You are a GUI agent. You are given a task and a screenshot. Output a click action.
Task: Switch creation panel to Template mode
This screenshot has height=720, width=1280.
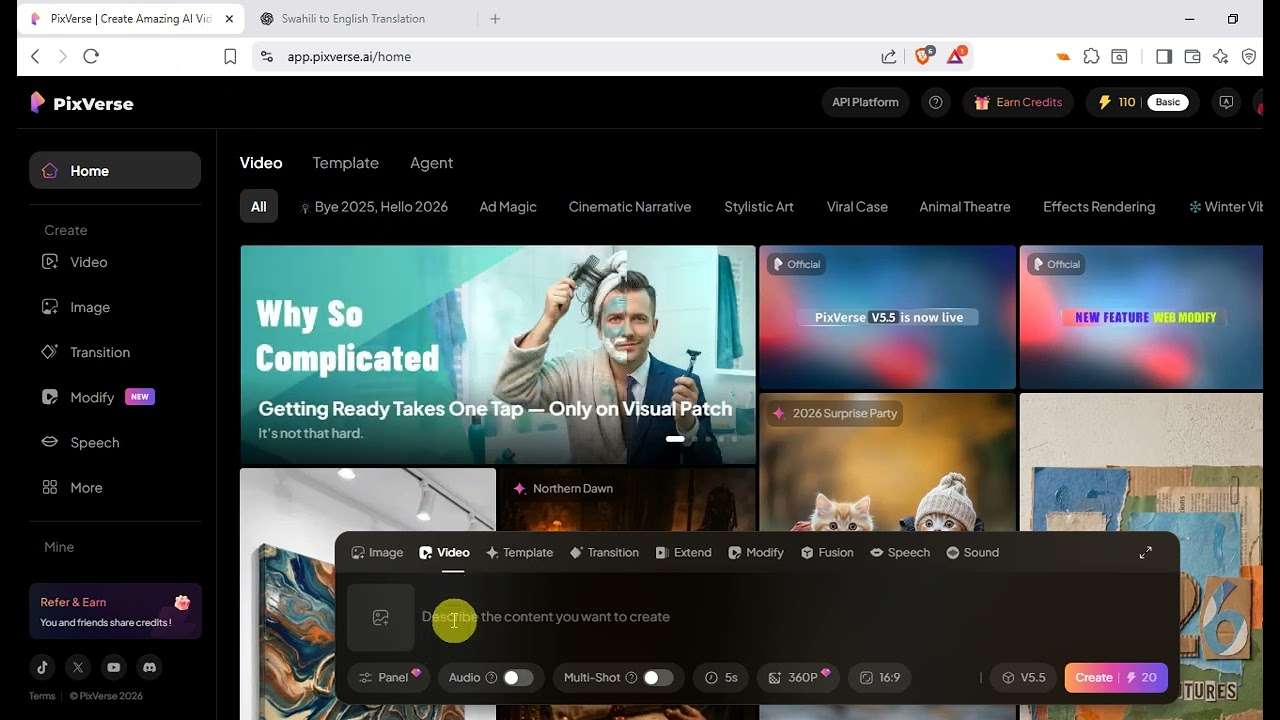pos(519,552)
